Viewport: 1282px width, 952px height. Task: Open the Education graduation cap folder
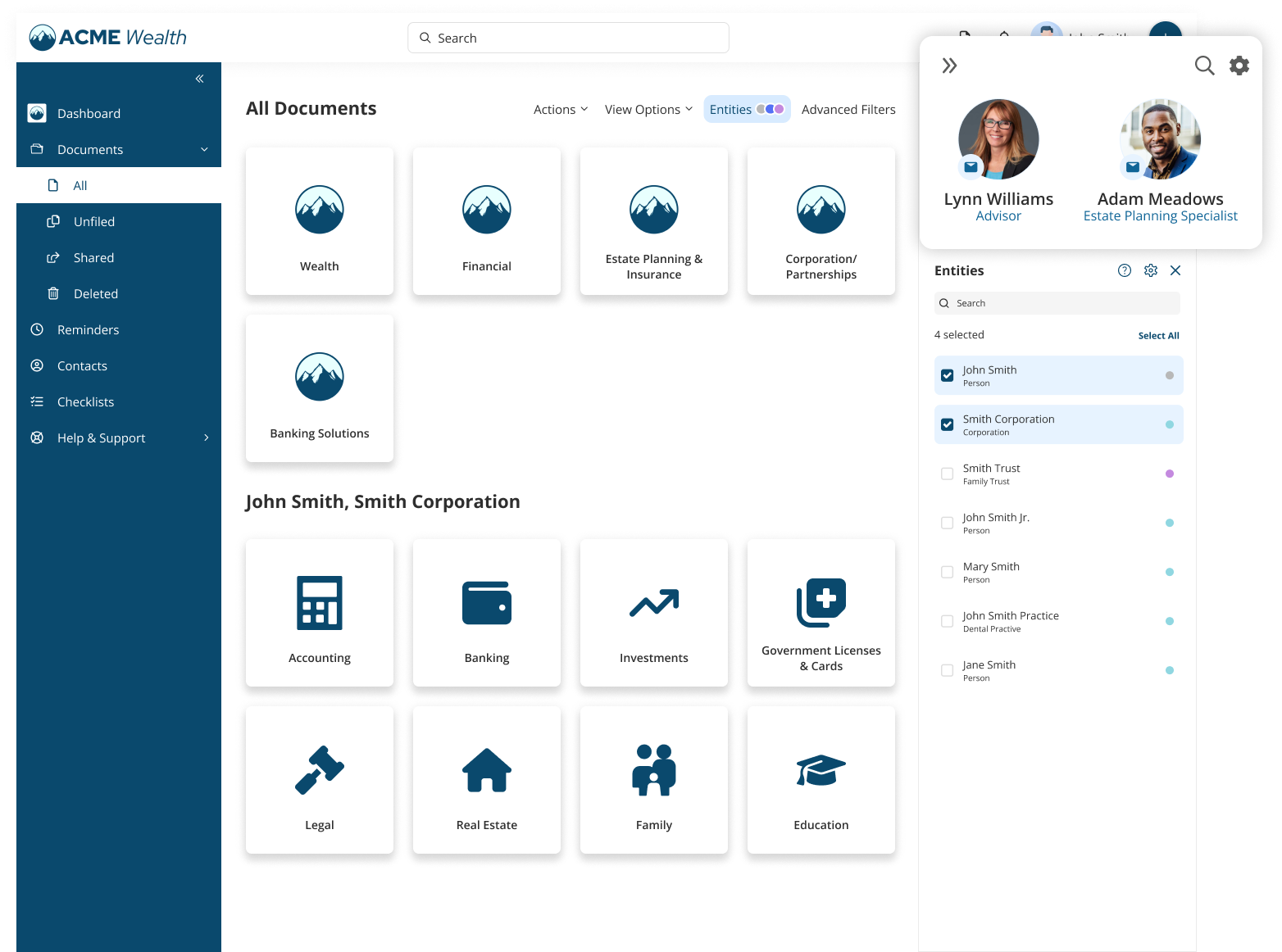[x=821, y=770]
